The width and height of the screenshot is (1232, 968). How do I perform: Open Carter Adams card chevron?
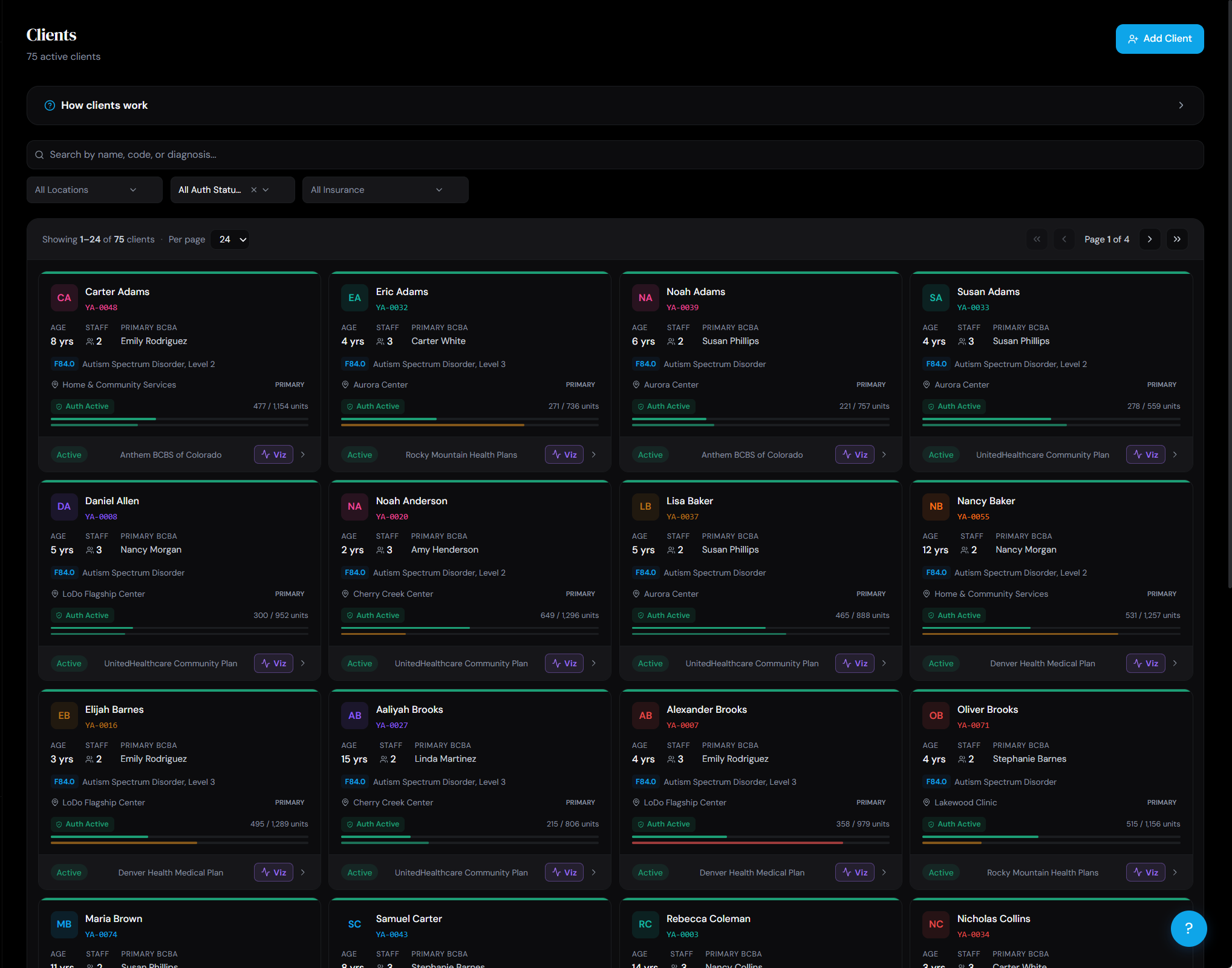click(x=303, y=455)
